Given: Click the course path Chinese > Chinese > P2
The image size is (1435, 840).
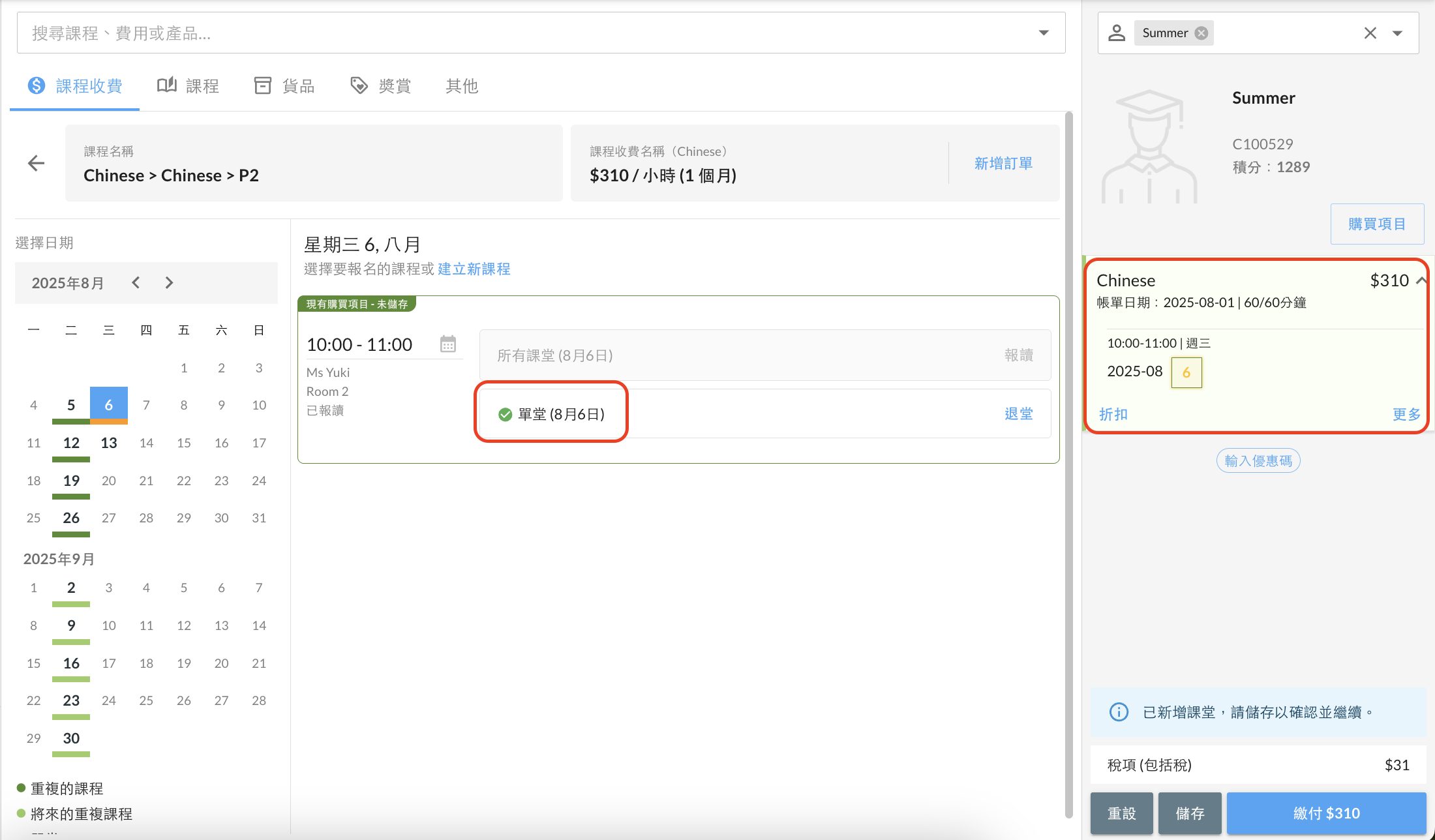Looking at the screenshot, I should coord(172,175).
